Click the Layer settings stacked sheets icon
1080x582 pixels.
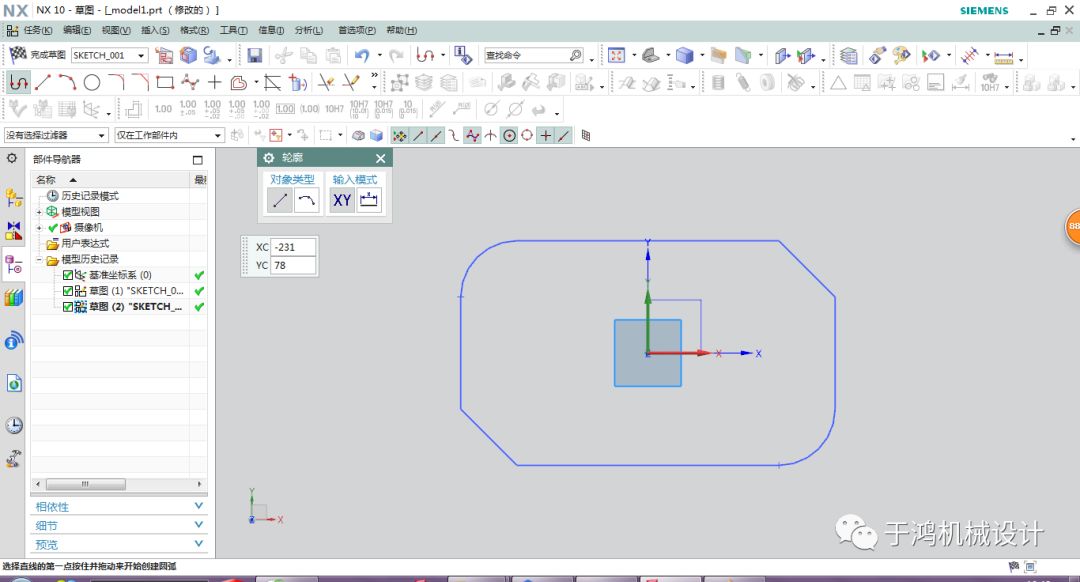849,55
